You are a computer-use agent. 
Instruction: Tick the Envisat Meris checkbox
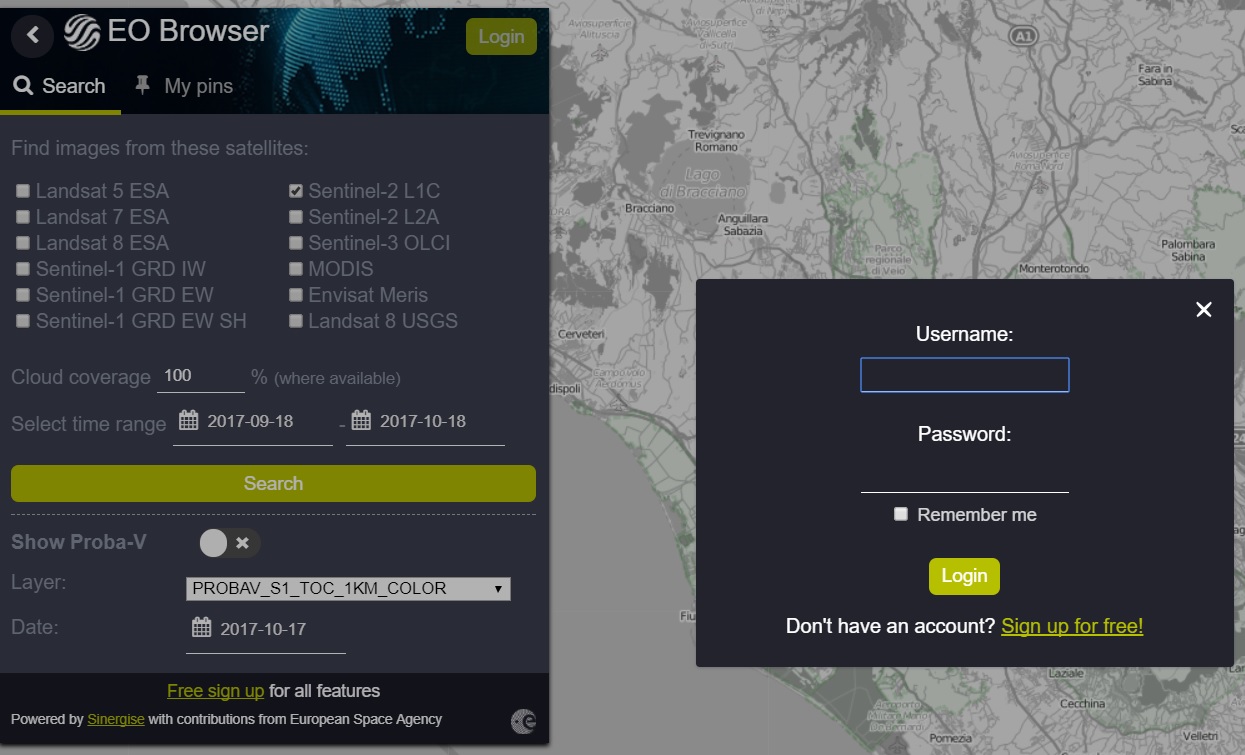tap(296, 294)
